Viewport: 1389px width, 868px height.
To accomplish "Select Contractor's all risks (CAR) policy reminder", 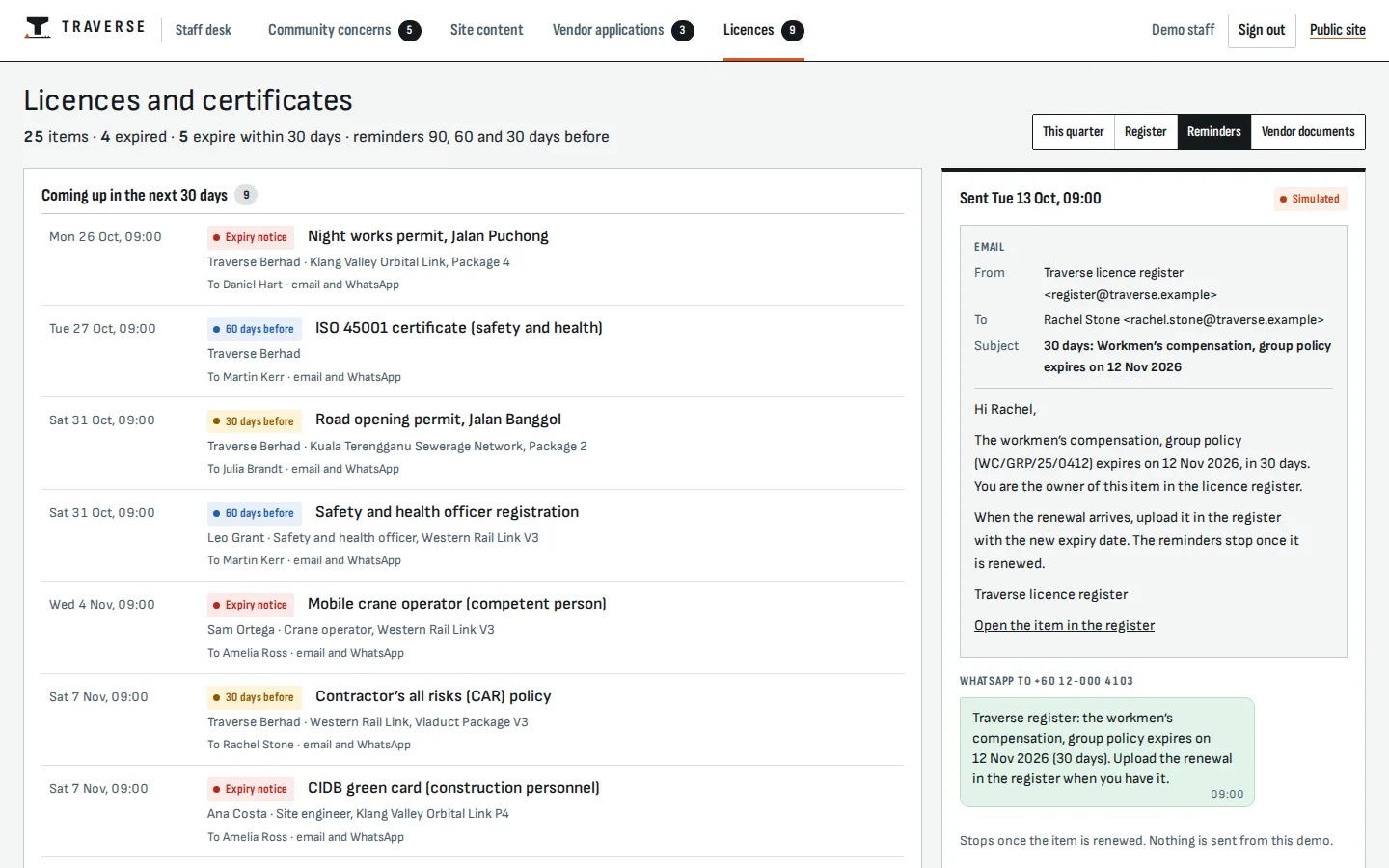I will (x=473, y=719).
